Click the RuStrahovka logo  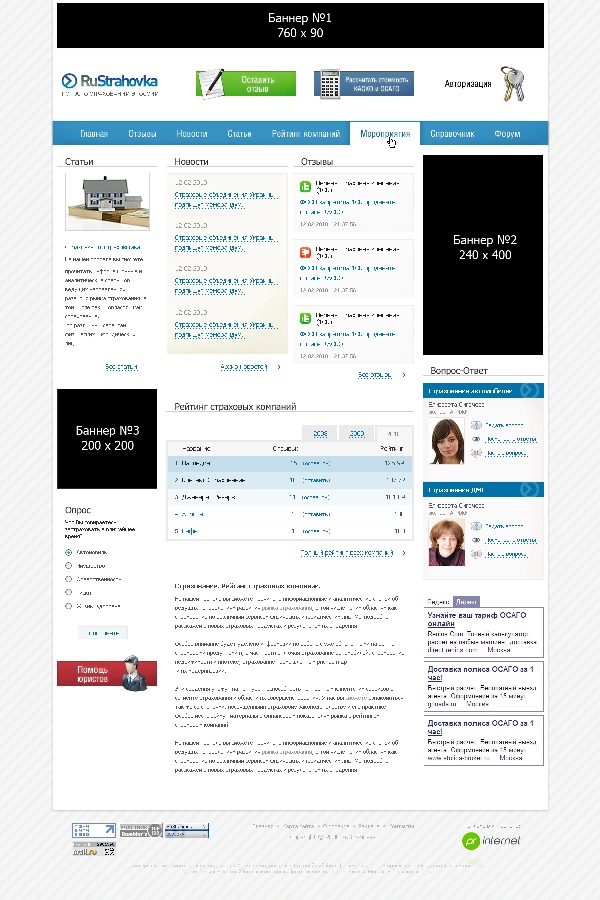[x=109, y=84]
